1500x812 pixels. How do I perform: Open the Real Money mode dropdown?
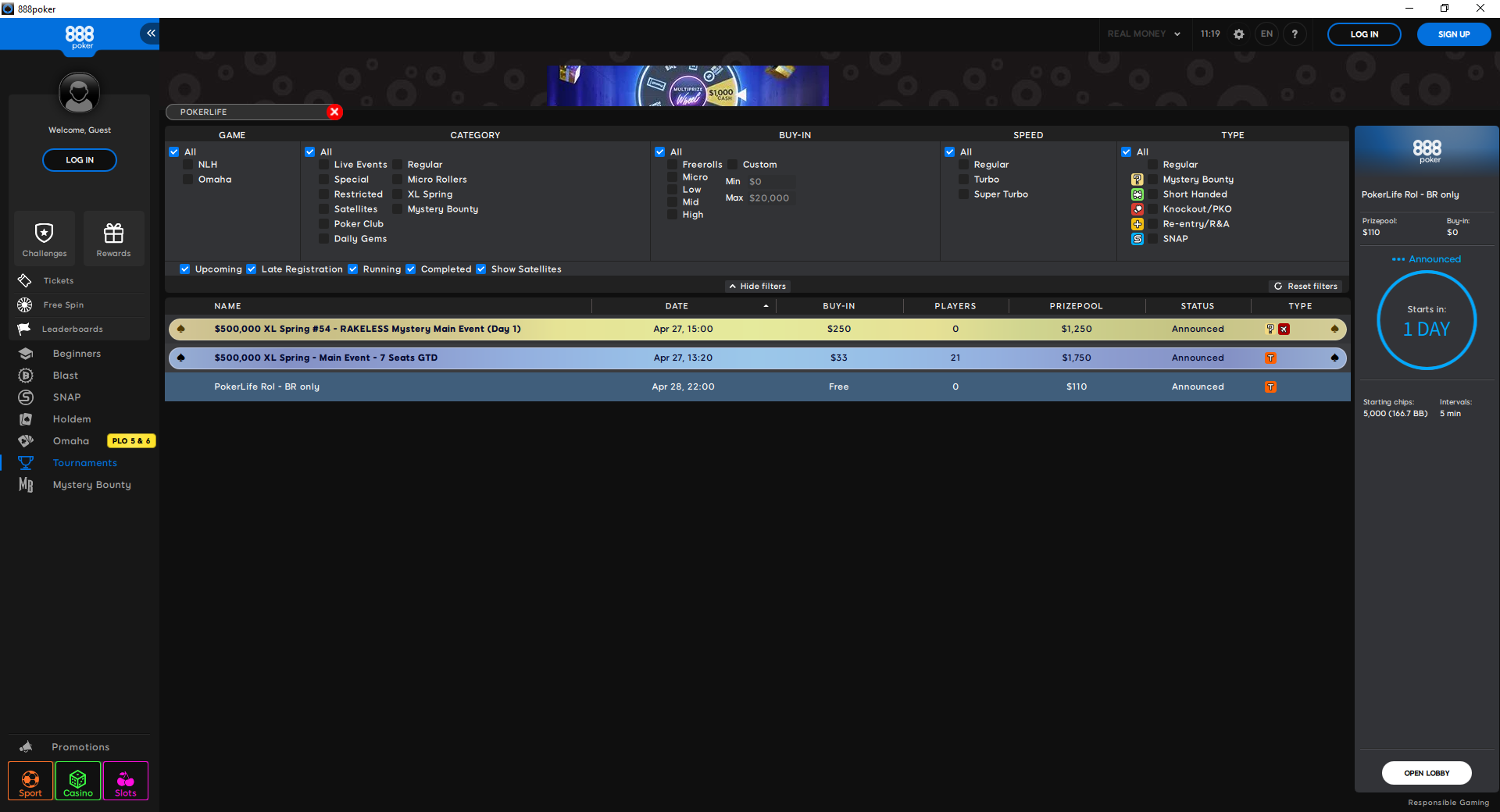(1144, 34)
